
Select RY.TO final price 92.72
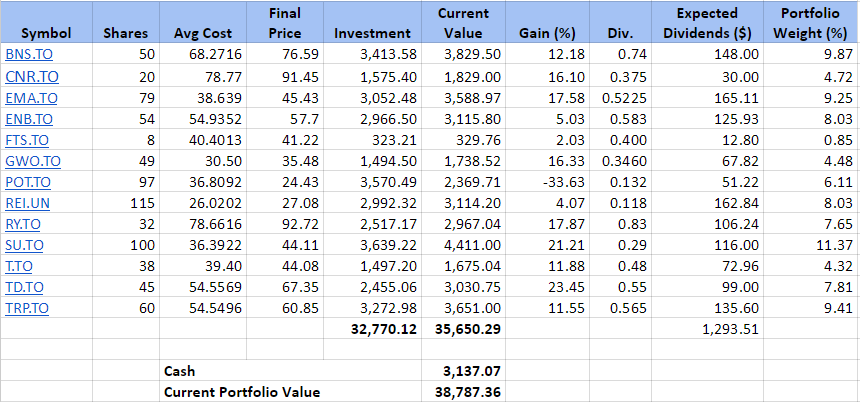[285, 224]
